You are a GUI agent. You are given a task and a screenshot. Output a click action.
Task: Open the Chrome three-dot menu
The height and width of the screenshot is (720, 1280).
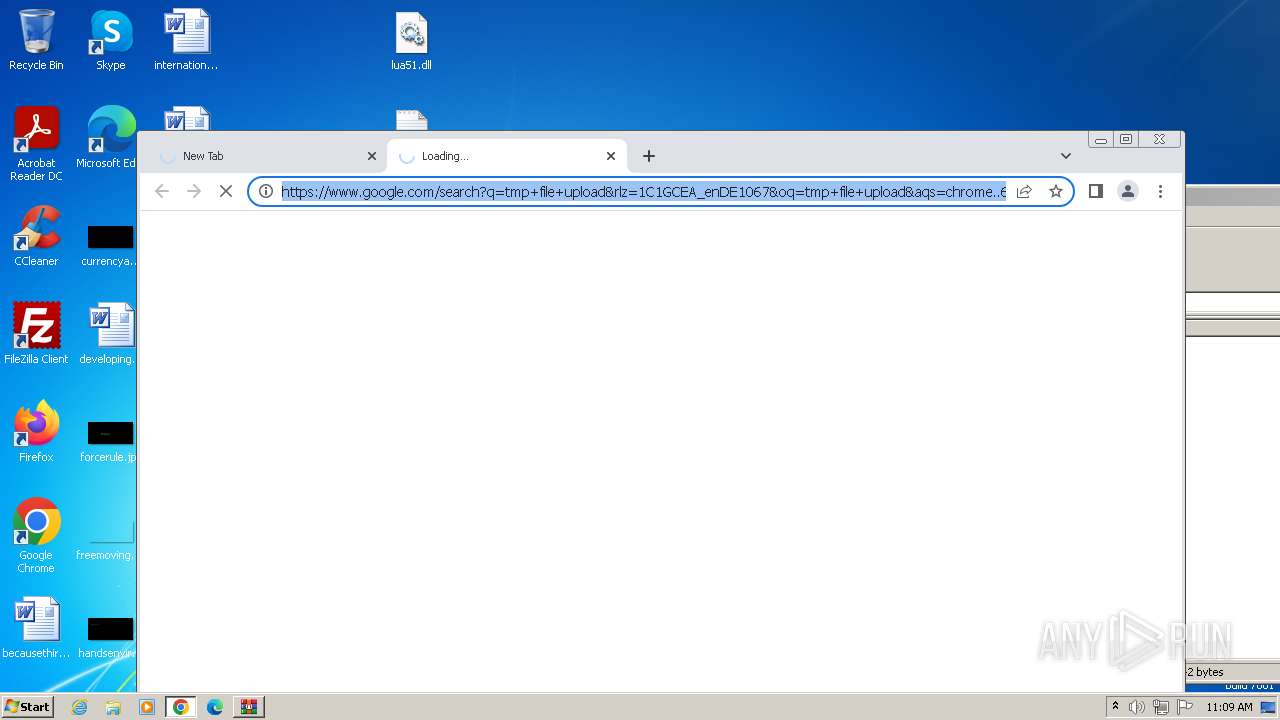1160,191
